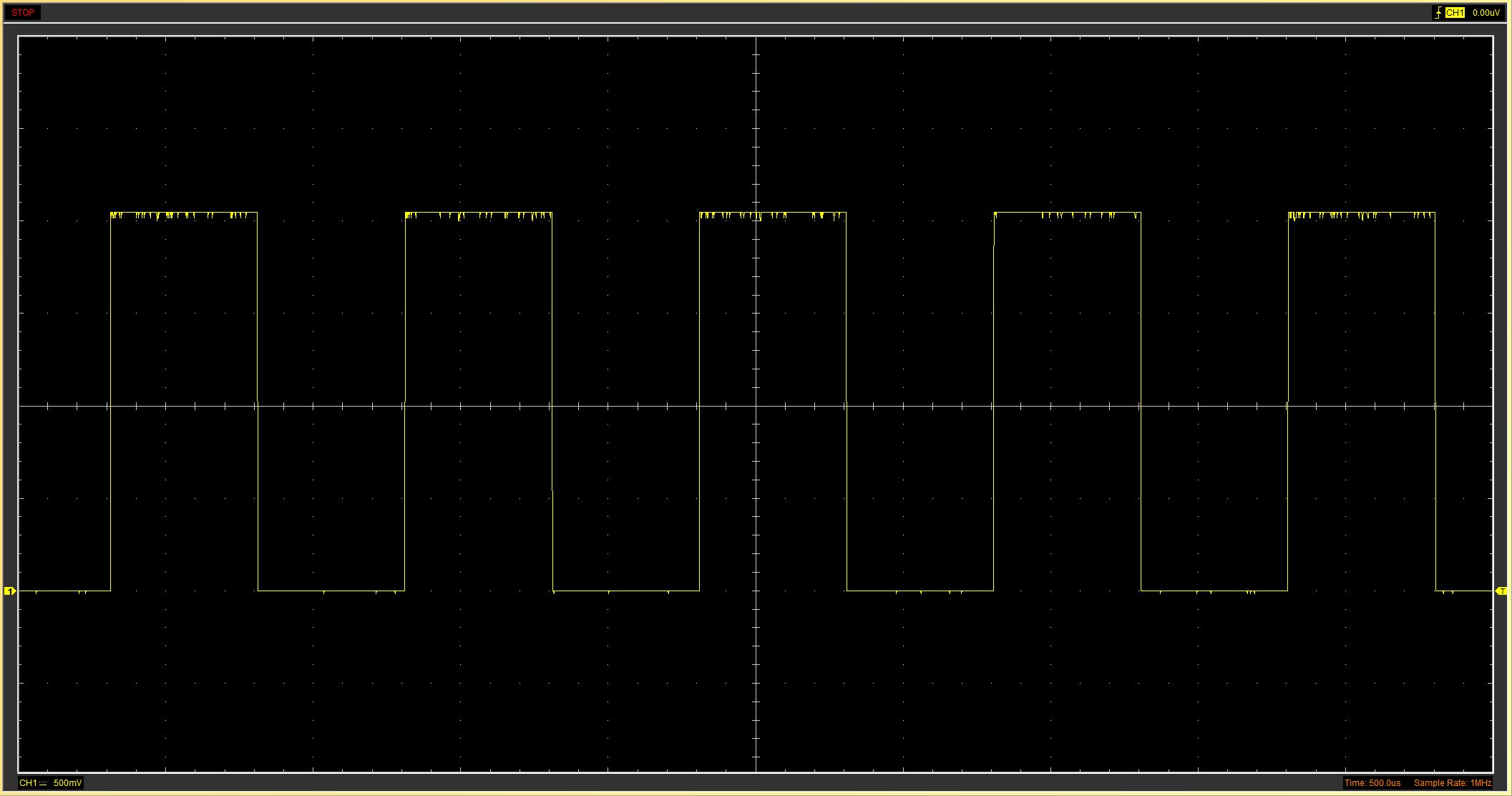Click the red STOP acquisition indicator

[x=23, y=12]
